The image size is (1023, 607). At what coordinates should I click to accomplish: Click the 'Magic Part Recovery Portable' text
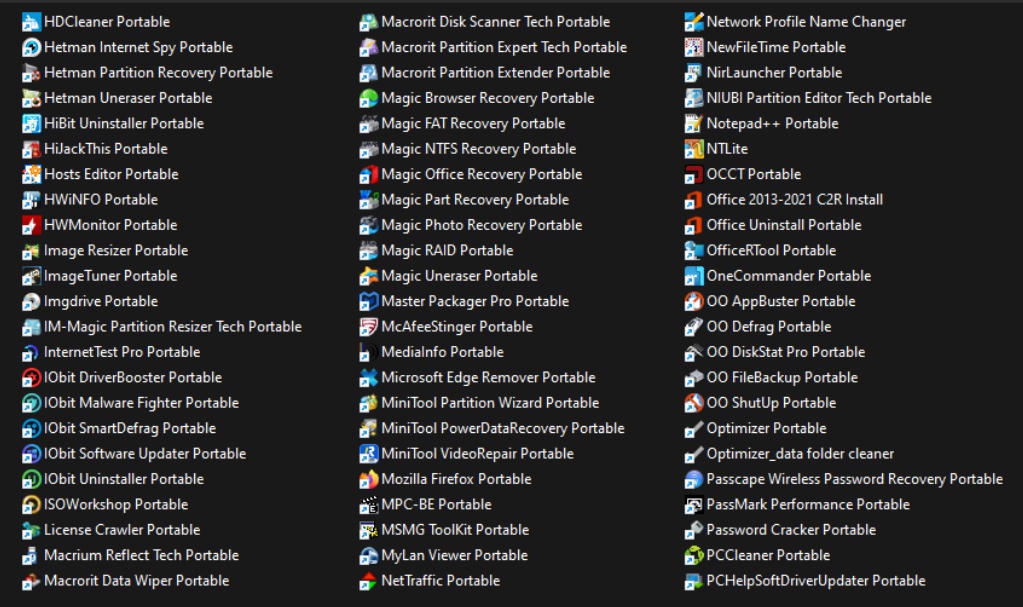(475, 200)
